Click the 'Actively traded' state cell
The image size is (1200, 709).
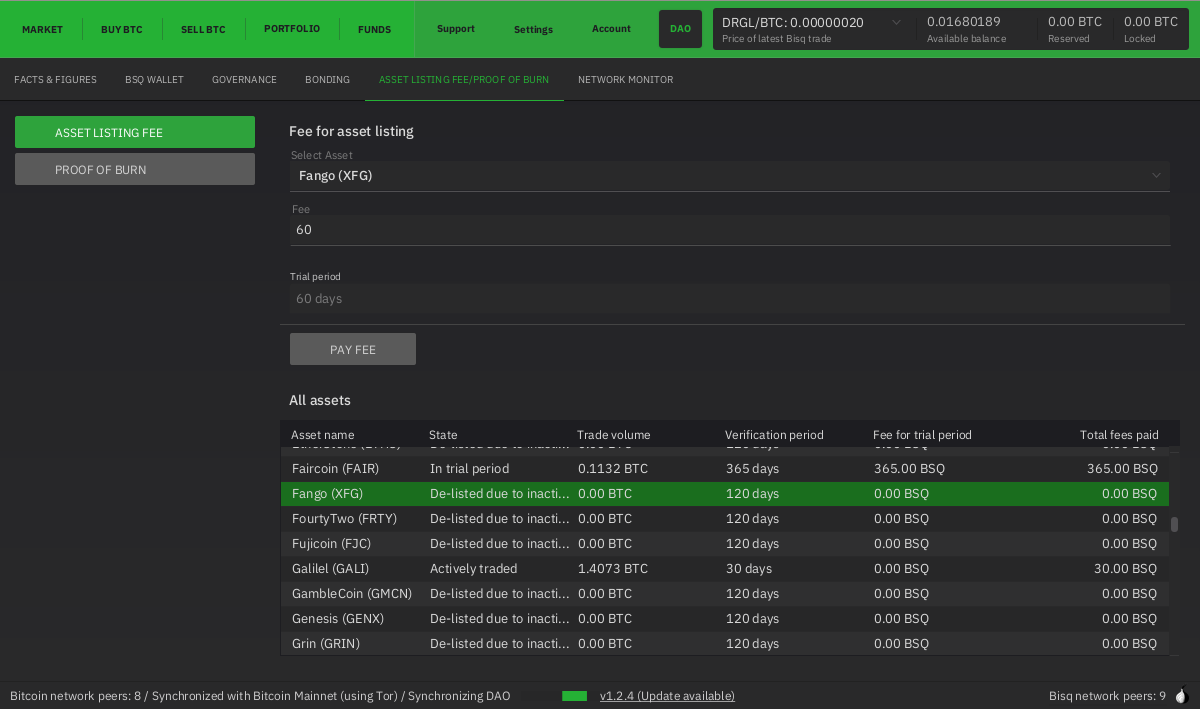pyautogui.click(x=473, y=569)
